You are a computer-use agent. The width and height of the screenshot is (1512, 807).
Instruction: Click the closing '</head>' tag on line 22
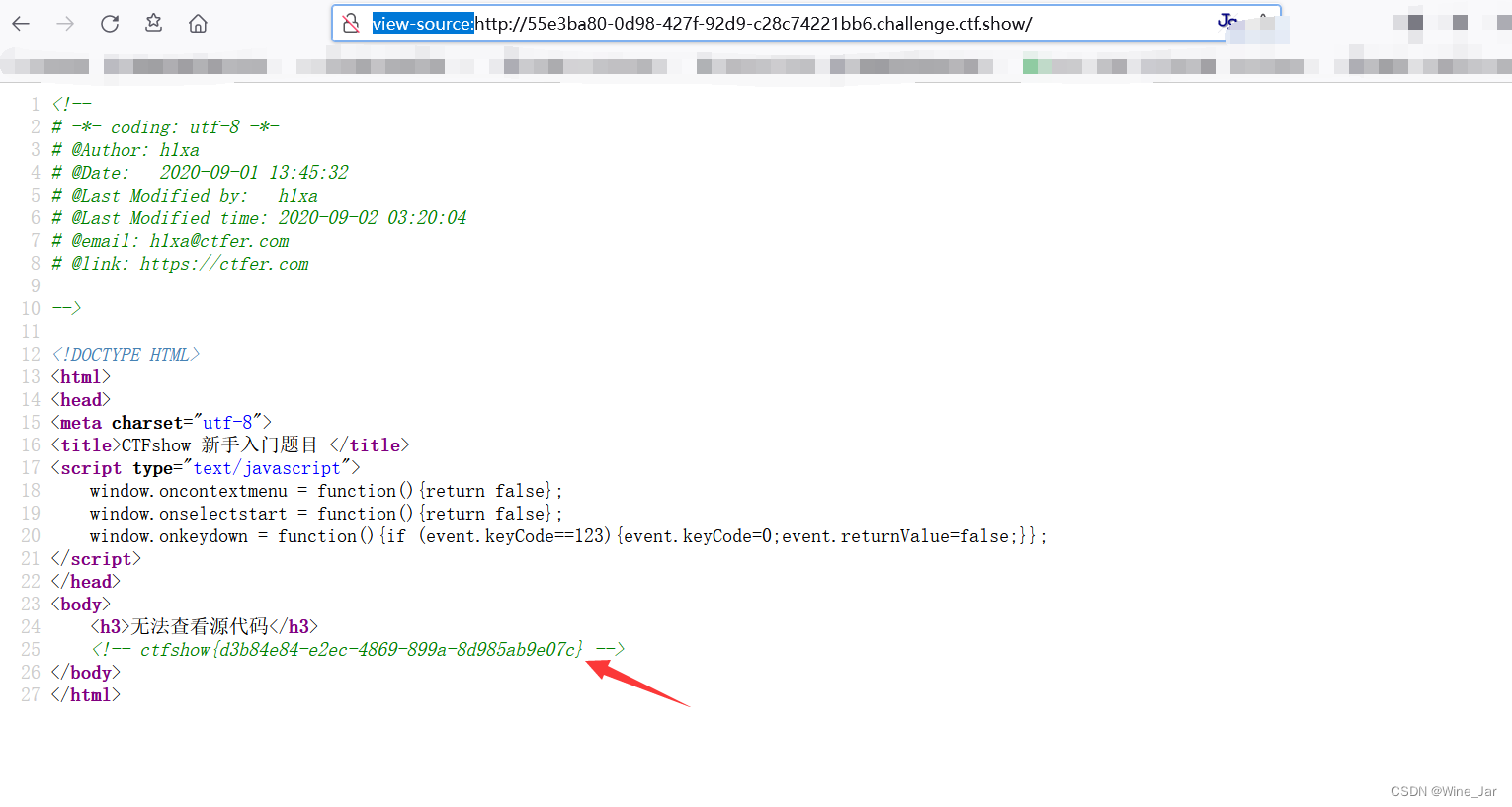click(x=86, y=582)
